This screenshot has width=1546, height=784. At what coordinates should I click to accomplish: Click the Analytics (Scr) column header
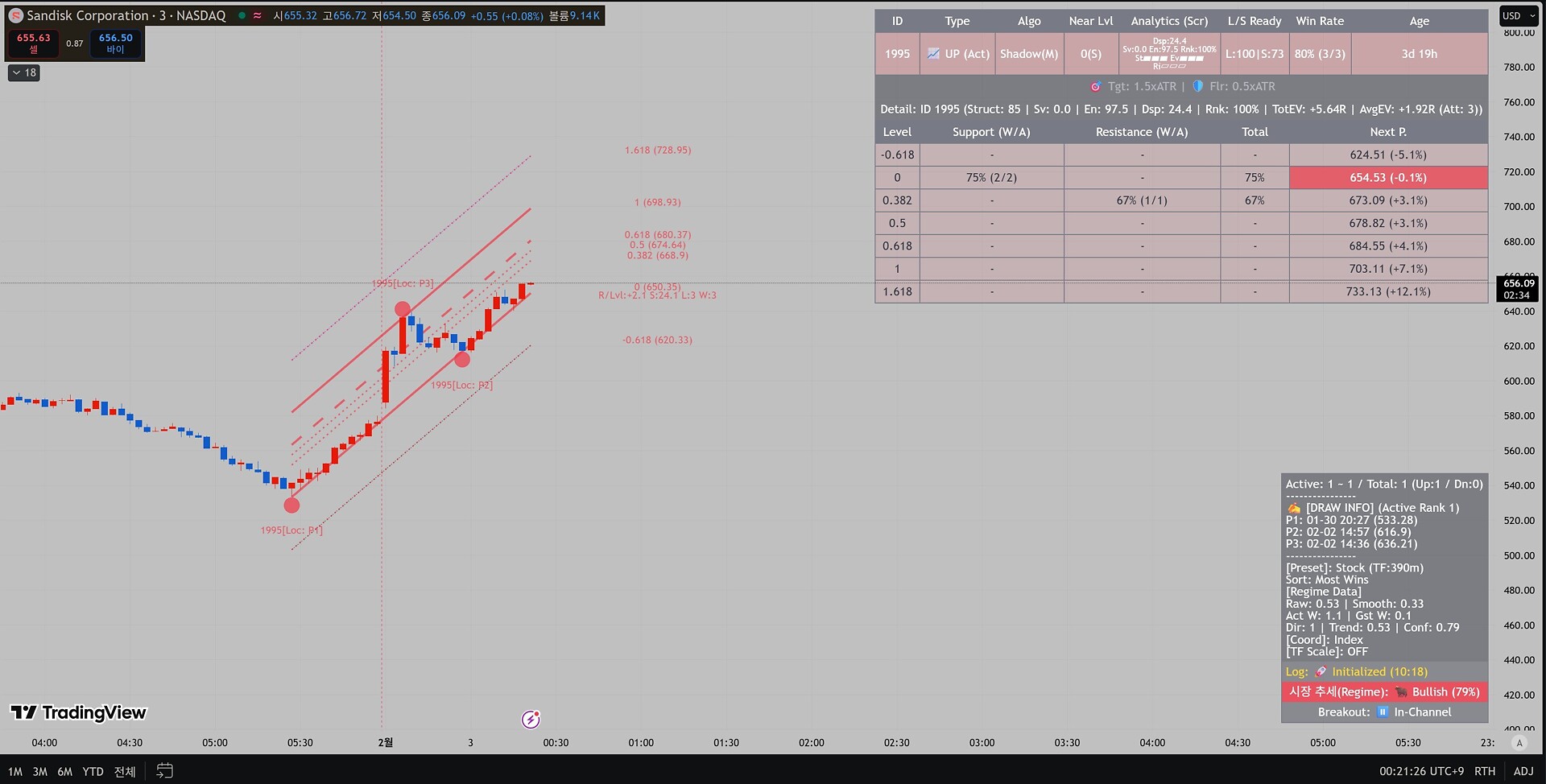1169,21
